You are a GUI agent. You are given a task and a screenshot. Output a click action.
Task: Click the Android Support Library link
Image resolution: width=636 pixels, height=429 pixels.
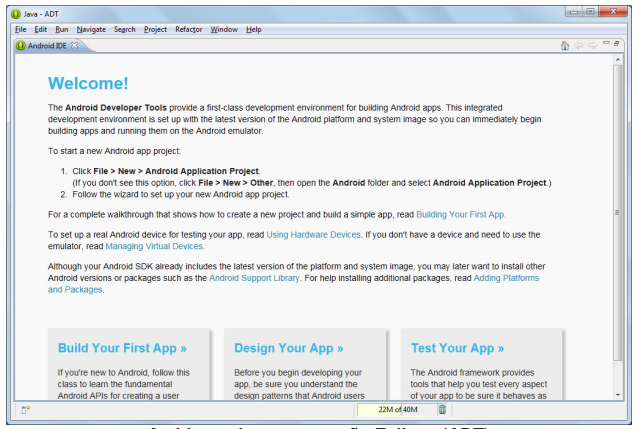254,277
